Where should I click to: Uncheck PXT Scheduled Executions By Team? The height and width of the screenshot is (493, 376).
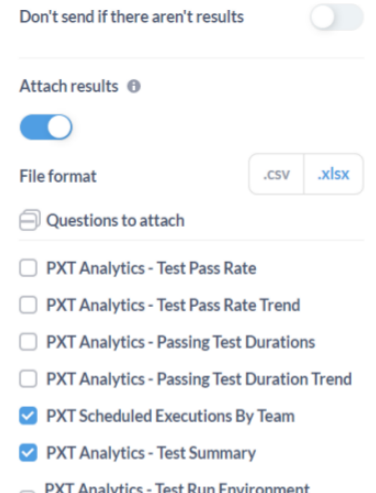coord(28,416)
